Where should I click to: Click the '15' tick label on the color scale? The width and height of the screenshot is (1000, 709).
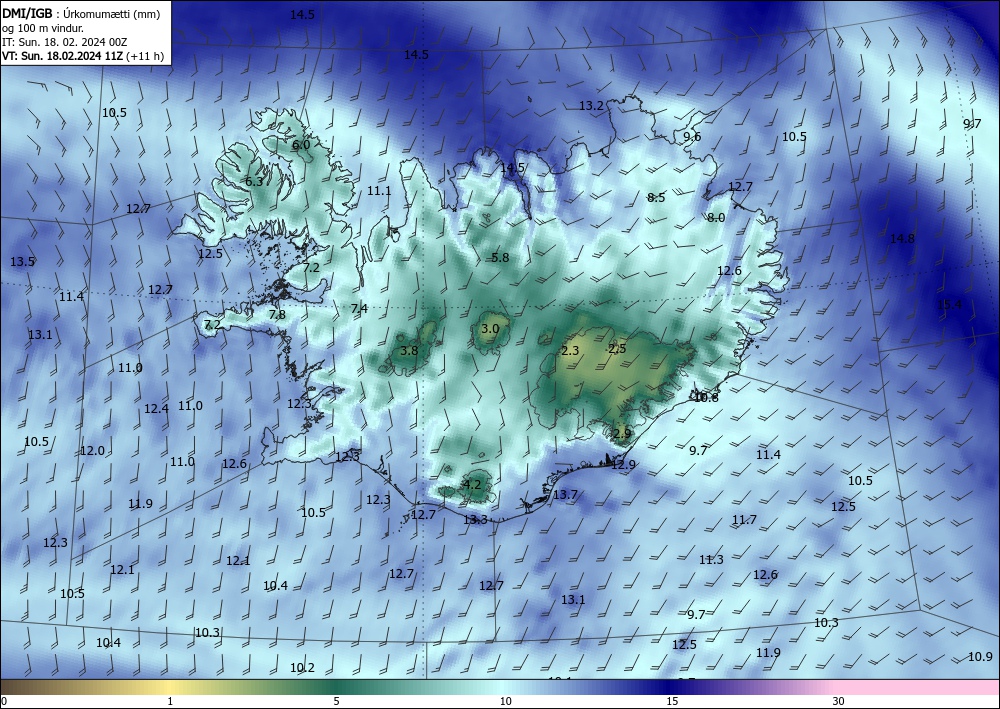pos(672,701)
